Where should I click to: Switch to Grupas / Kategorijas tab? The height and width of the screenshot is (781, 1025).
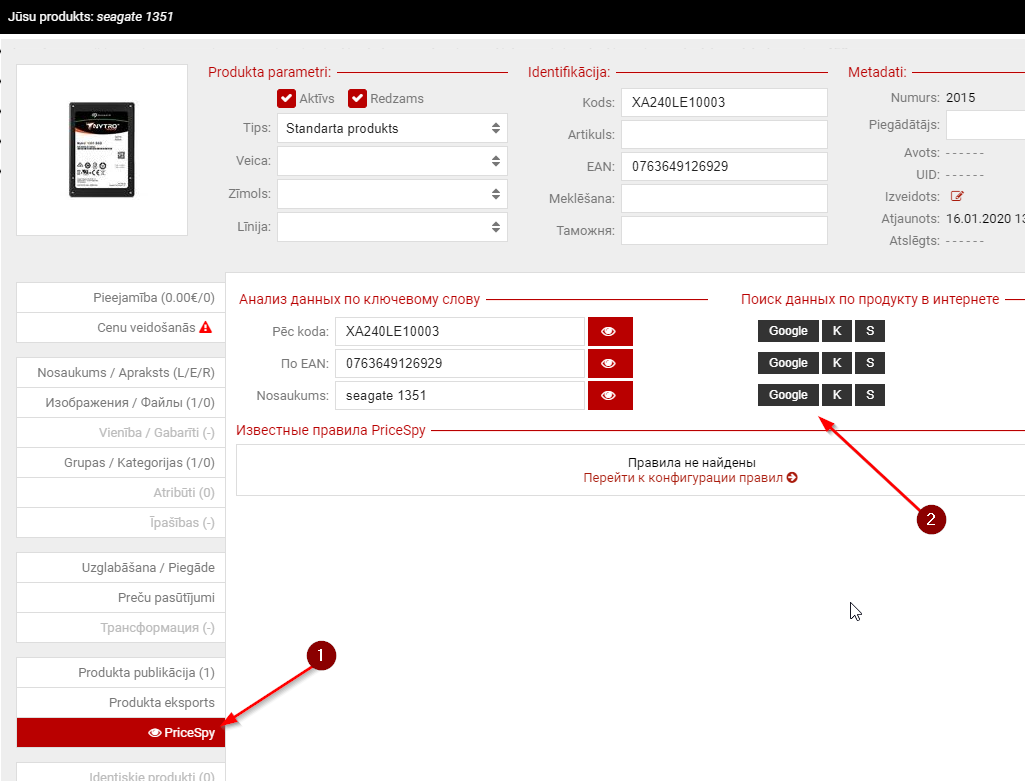120,463
